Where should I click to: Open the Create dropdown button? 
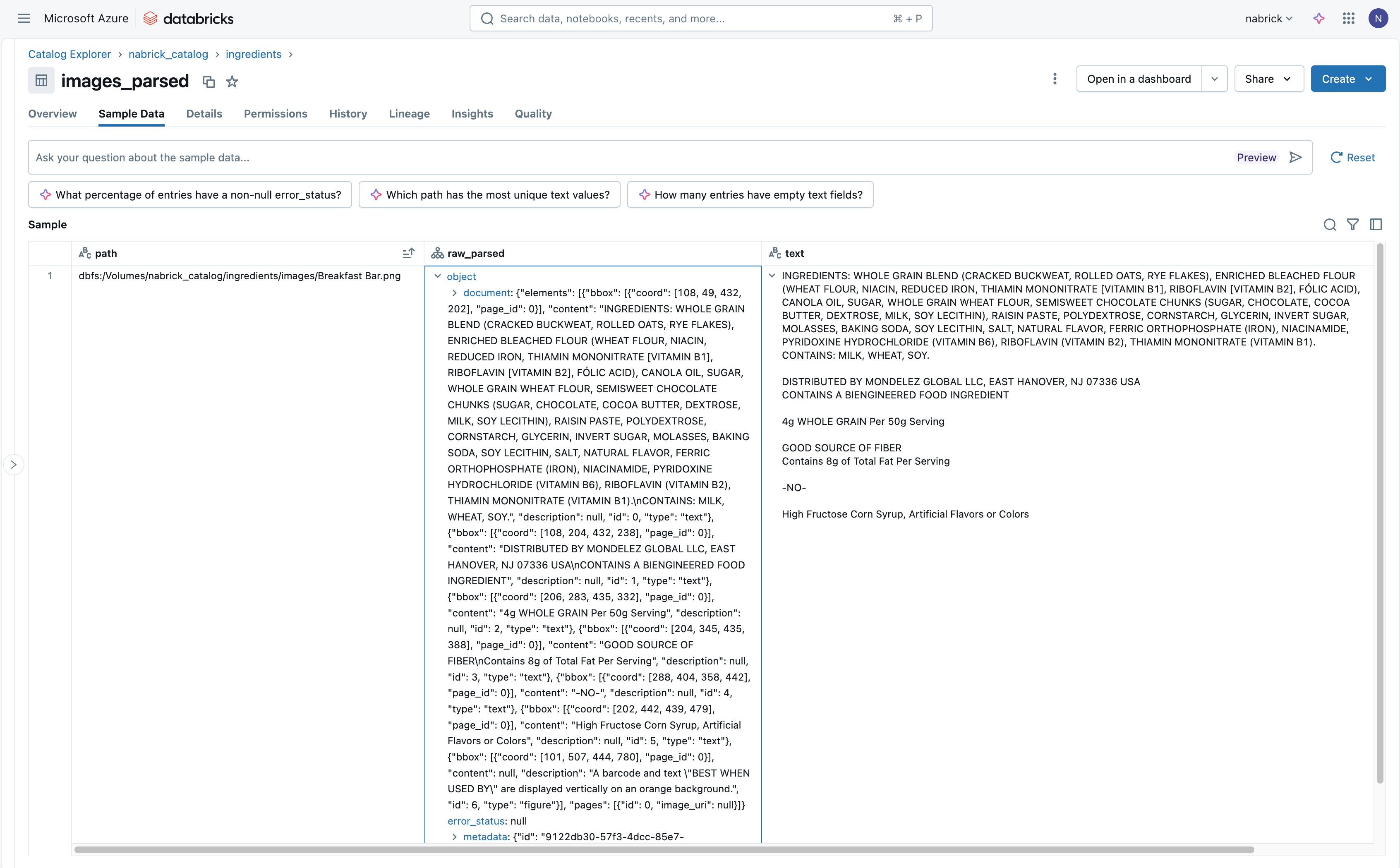pyautogui.click(x=1347, y=79)
